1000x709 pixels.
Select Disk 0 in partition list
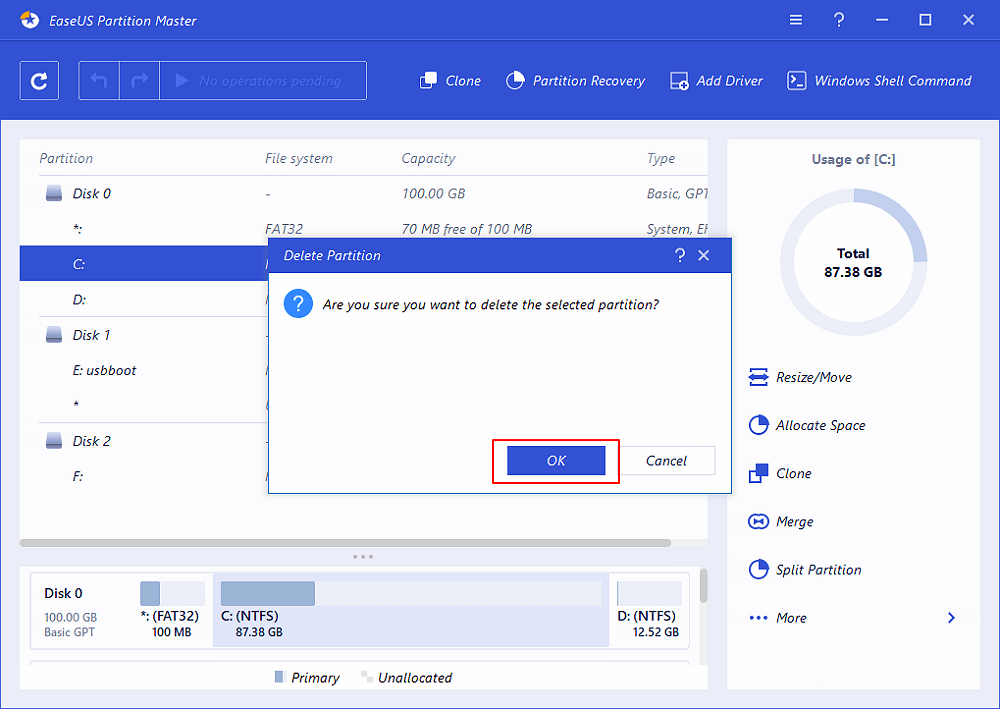(91, 193)
